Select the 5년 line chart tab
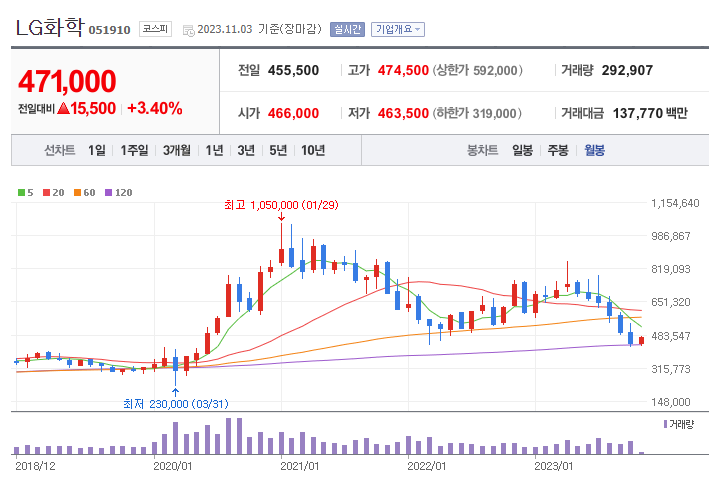This screenshot has width=709, height=477. pyautogui.click(x=278, y=150)
